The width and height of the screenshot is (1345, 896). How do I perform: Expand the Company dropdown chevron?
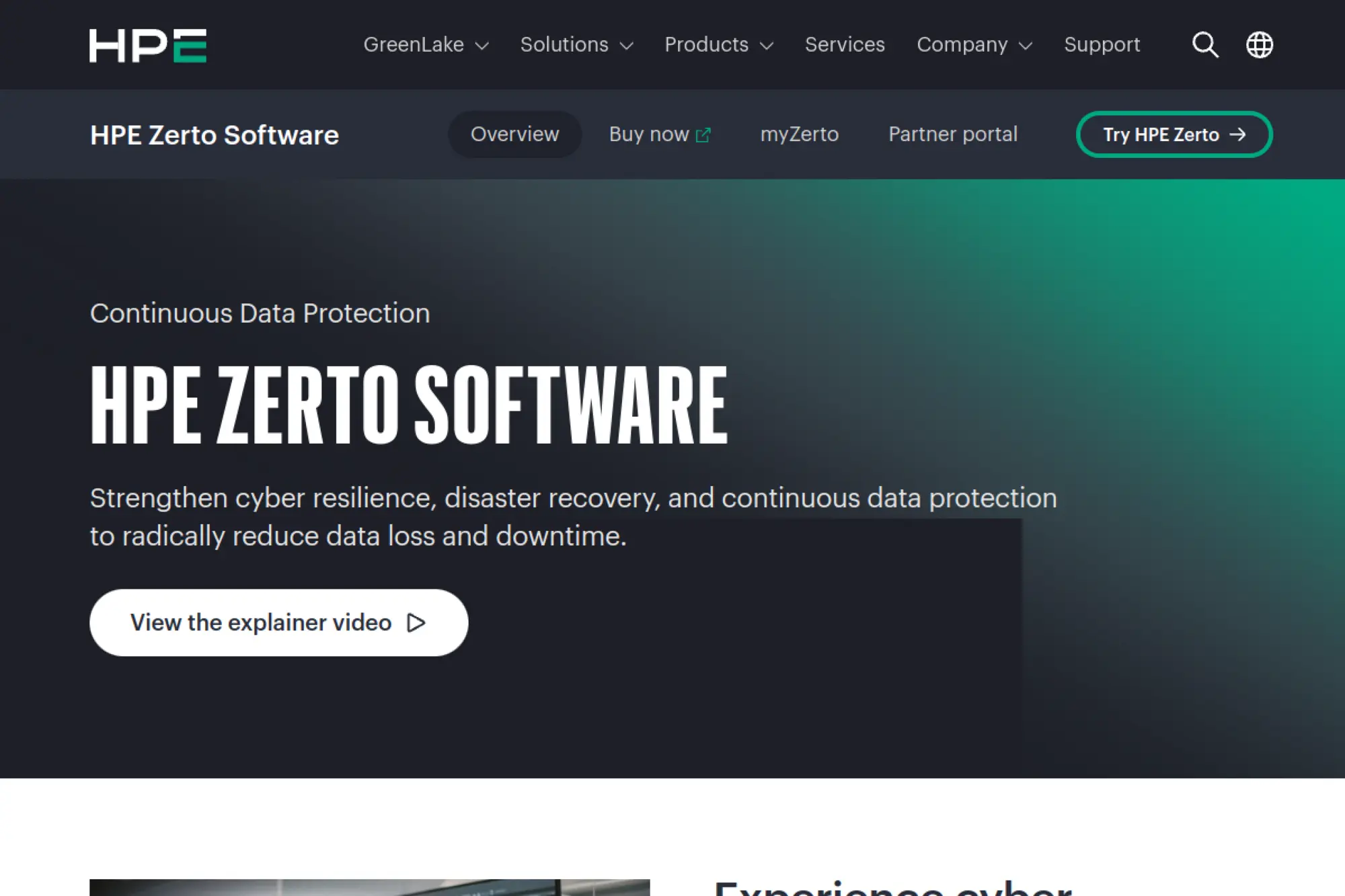tap(1025, 46)
